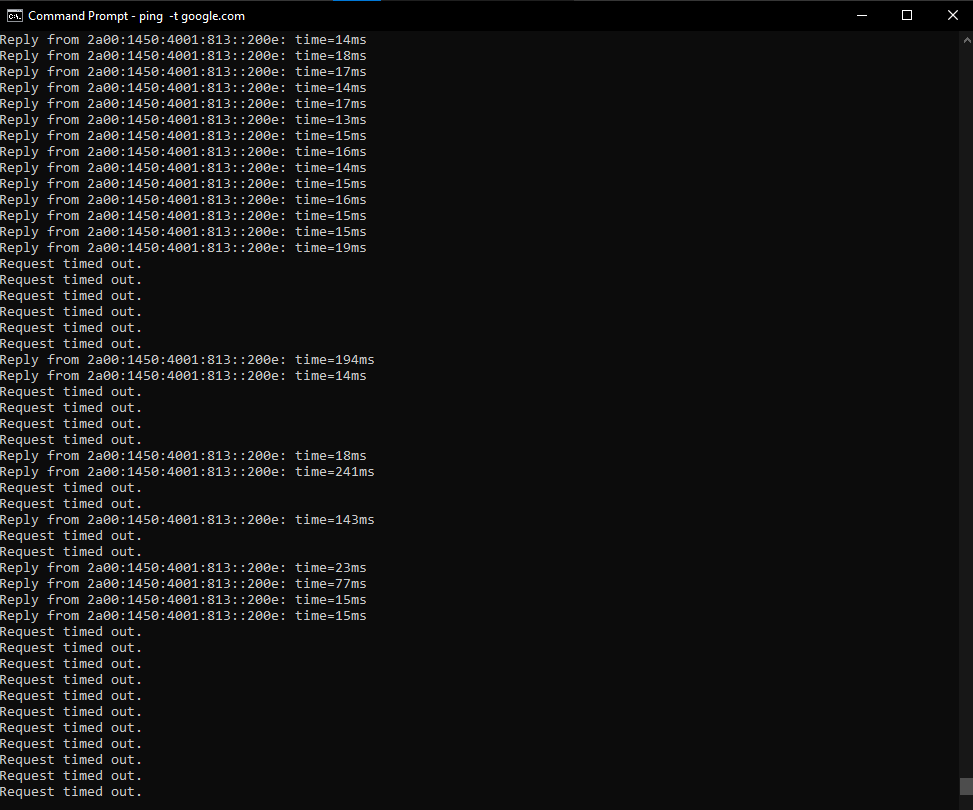Select the reply line showing time=241ms
973x810 pixels.
(187, 472)
